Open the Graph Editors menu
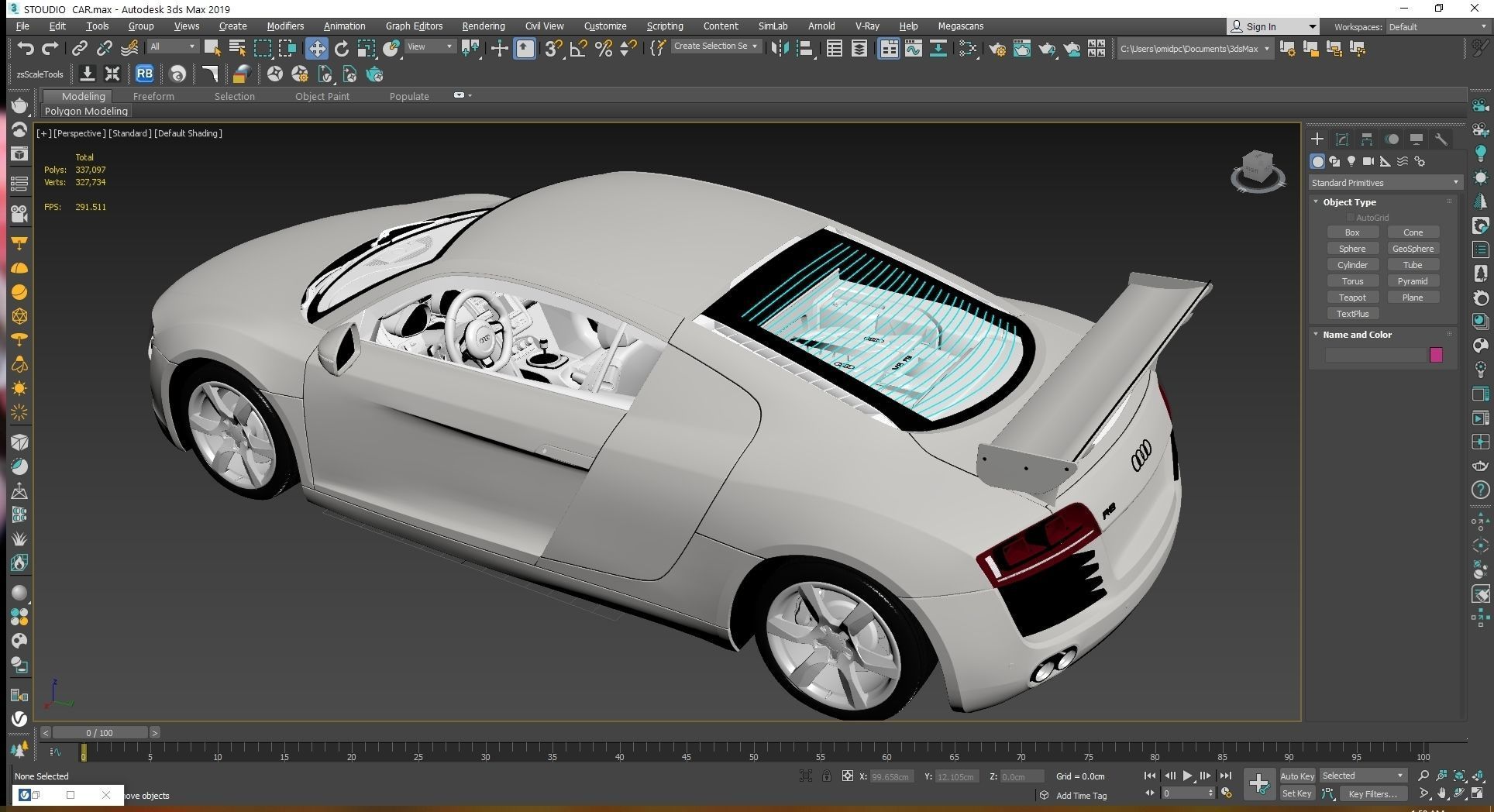The width and height of the screenshot is (1494, 812). 414,26
